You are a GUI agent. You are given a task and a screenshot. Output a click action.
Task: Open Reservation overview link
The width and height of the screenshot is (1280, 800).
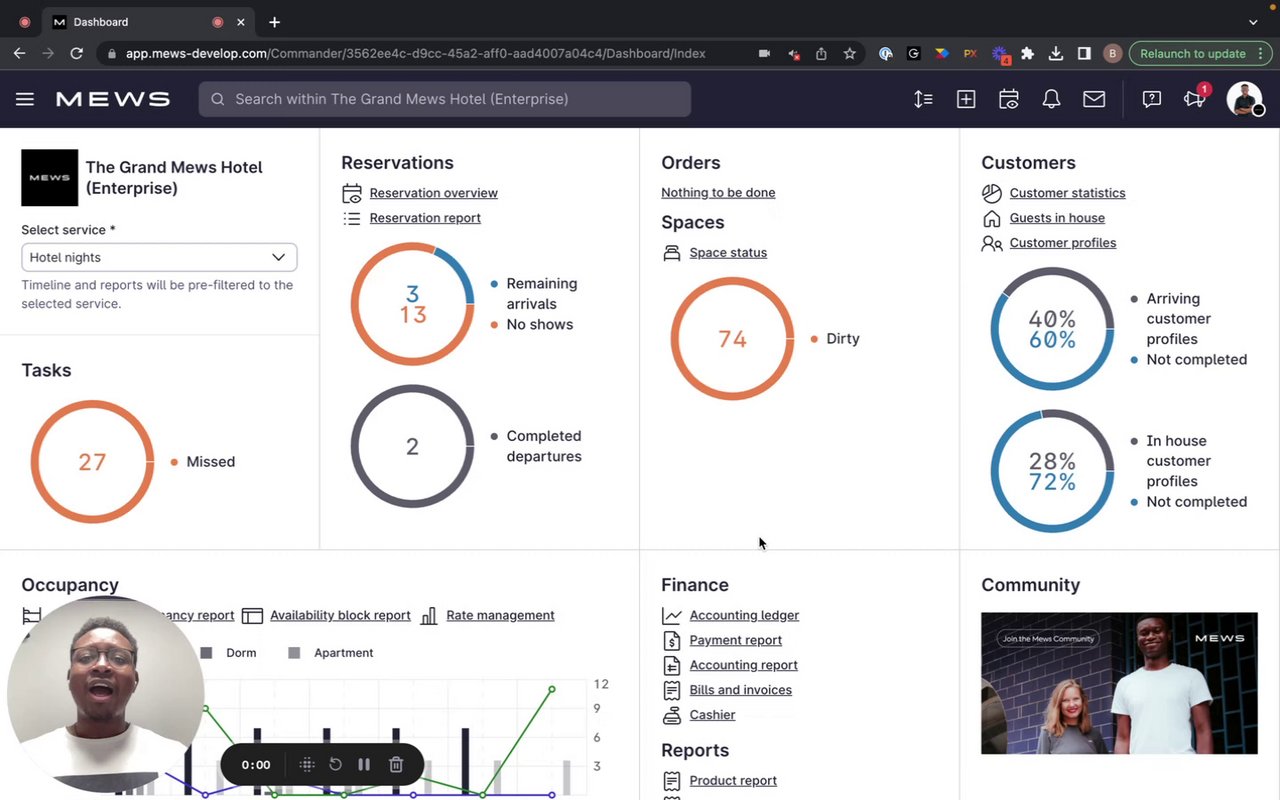click(x=433, y=193)
